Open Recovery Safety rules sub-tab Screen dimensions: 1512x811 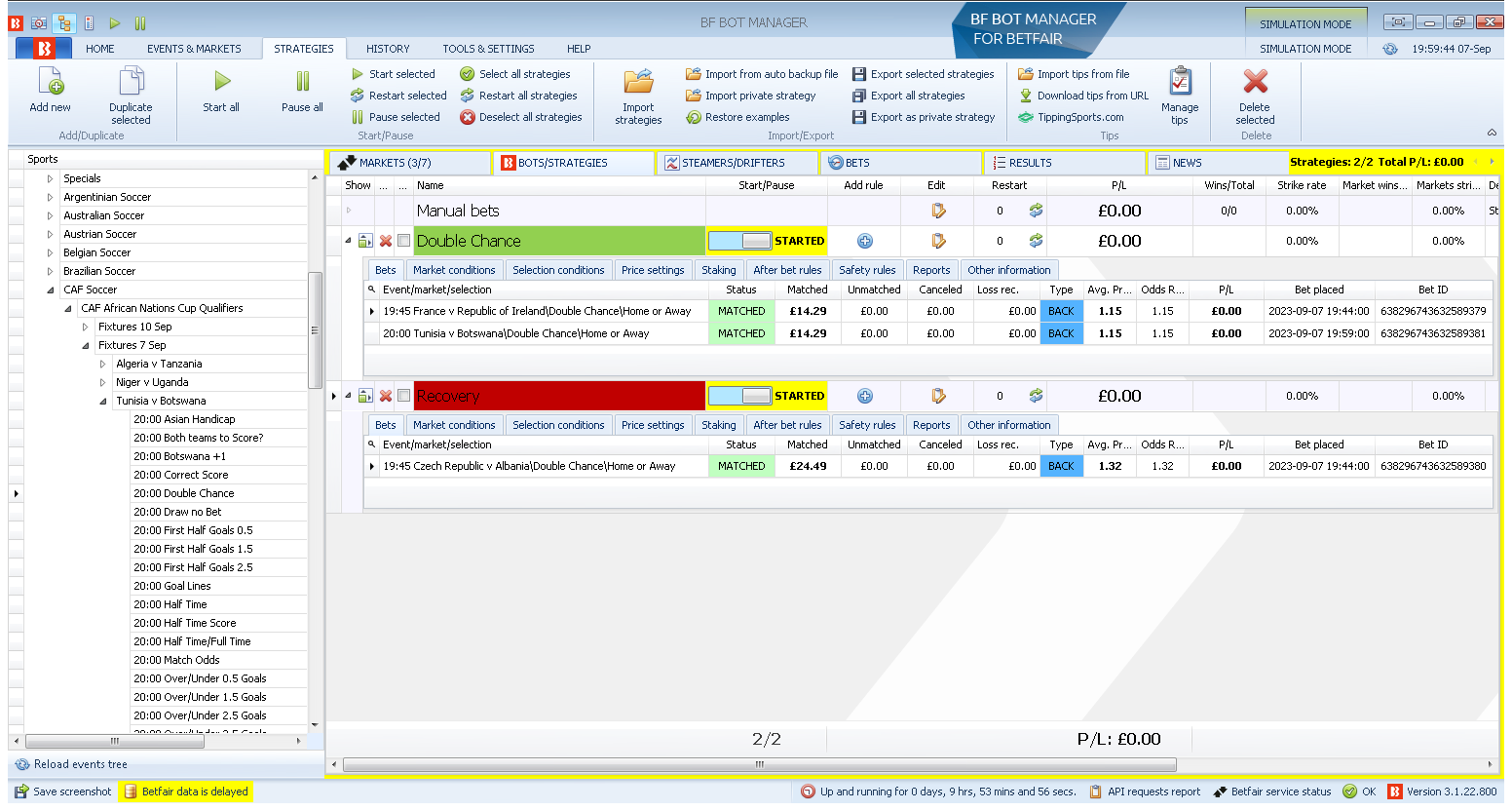click(867, 425)
